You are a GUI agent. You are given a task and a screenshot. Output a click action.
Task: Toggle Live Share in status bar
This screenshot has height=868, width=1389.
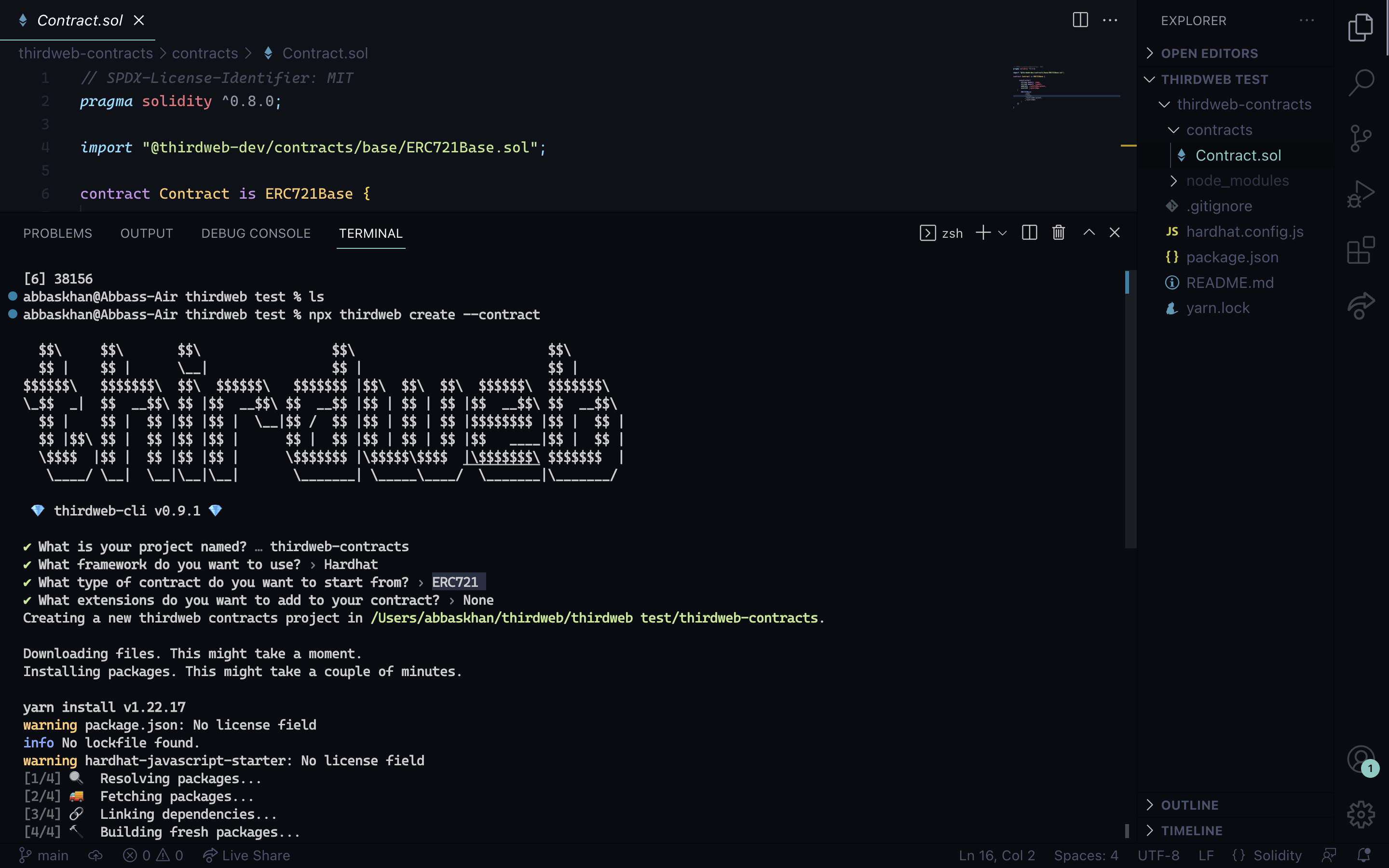click(x=246, y=855)
